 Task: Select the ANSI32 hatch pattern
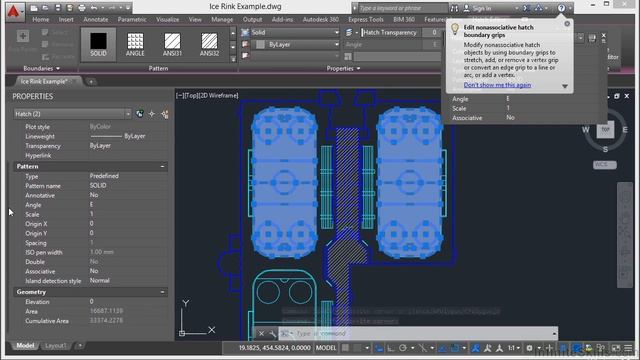[209, 44]
